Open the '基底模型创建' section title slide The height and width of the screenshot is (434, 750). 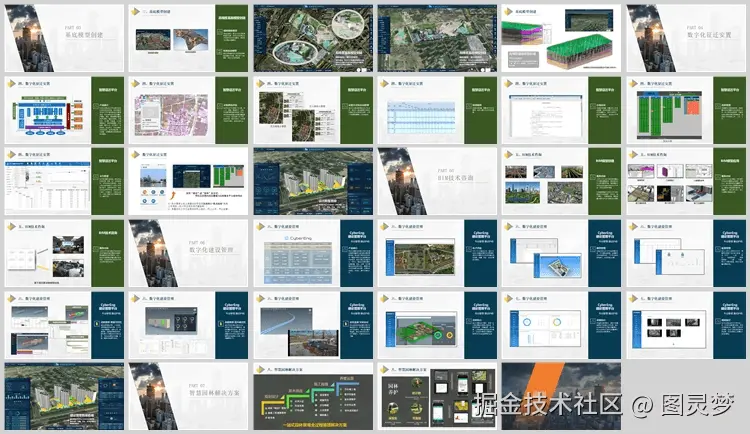coord(64,38)
